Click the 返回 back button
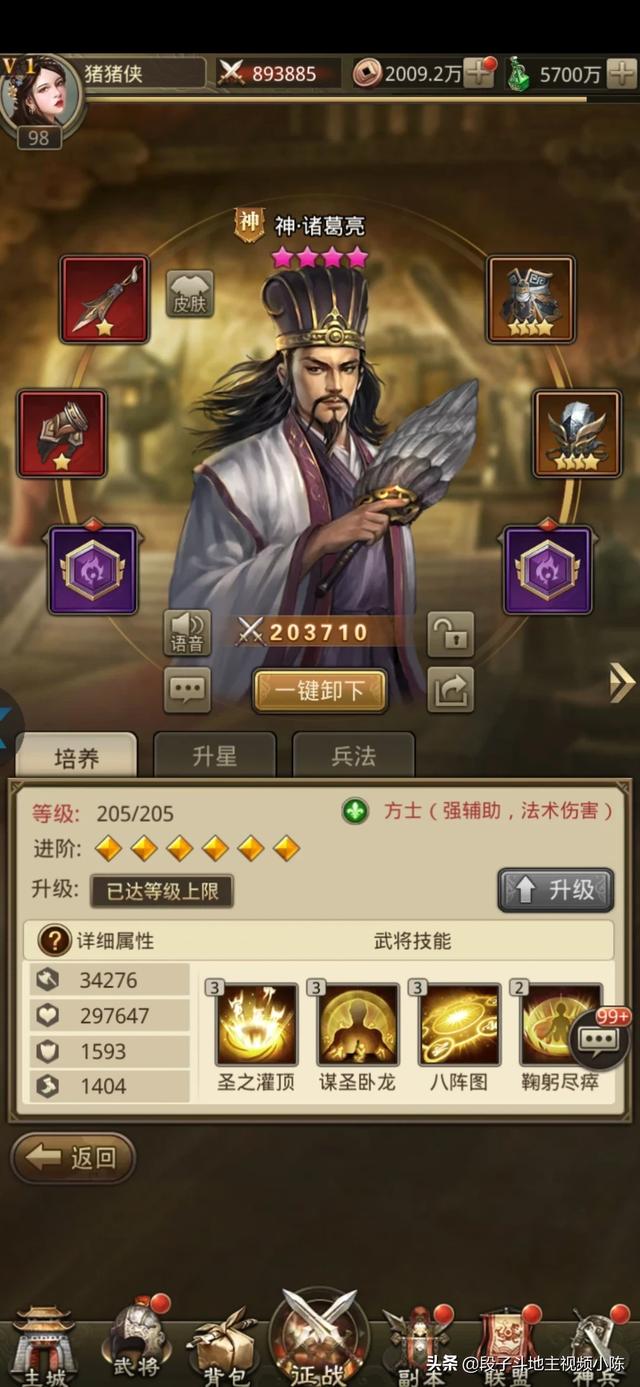640x1387 pixels. (73, 1158)
